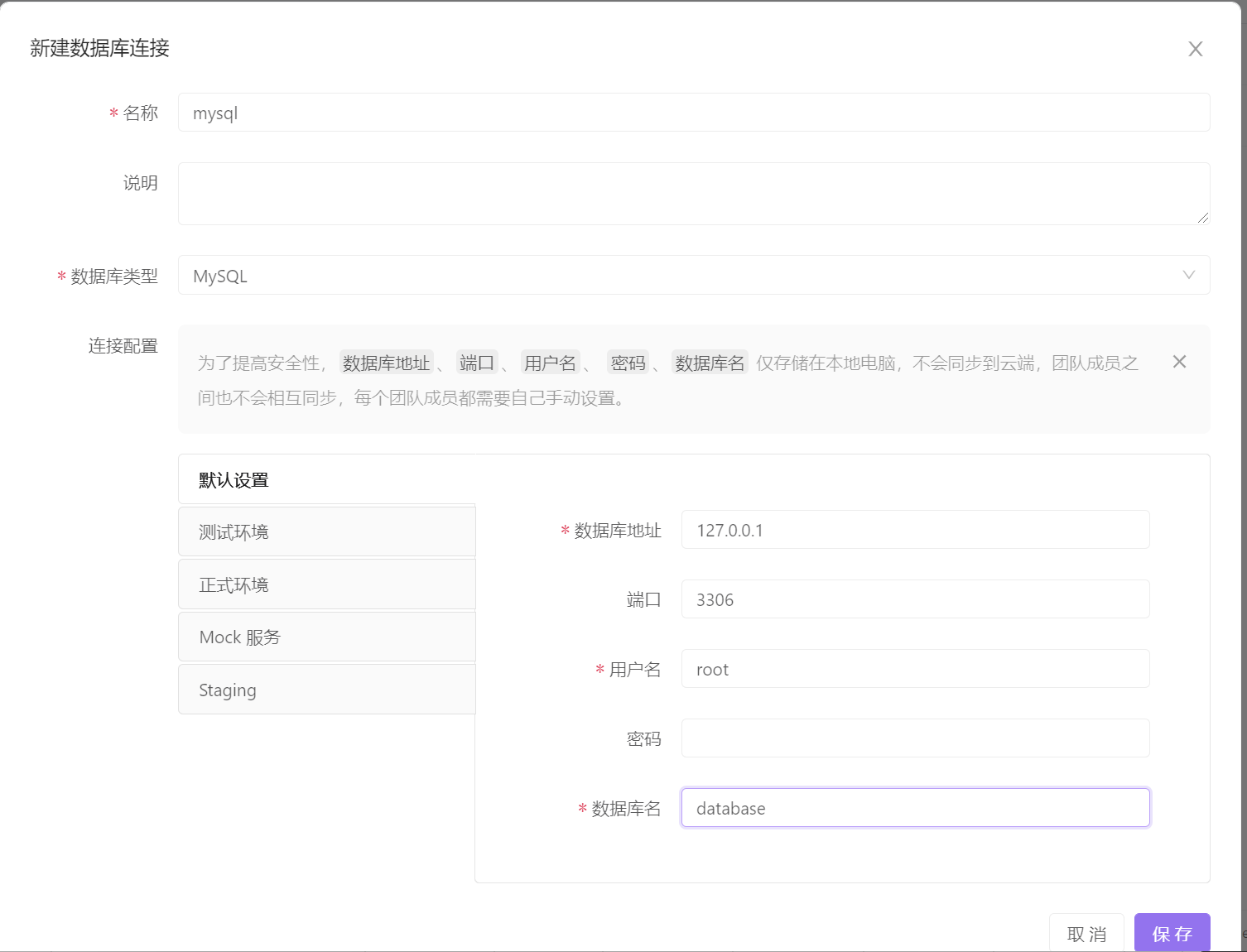This screenshot has width=1247, height=952.
Task: Click the 数据库名 tag in the notice
Action: pos(710,363)
